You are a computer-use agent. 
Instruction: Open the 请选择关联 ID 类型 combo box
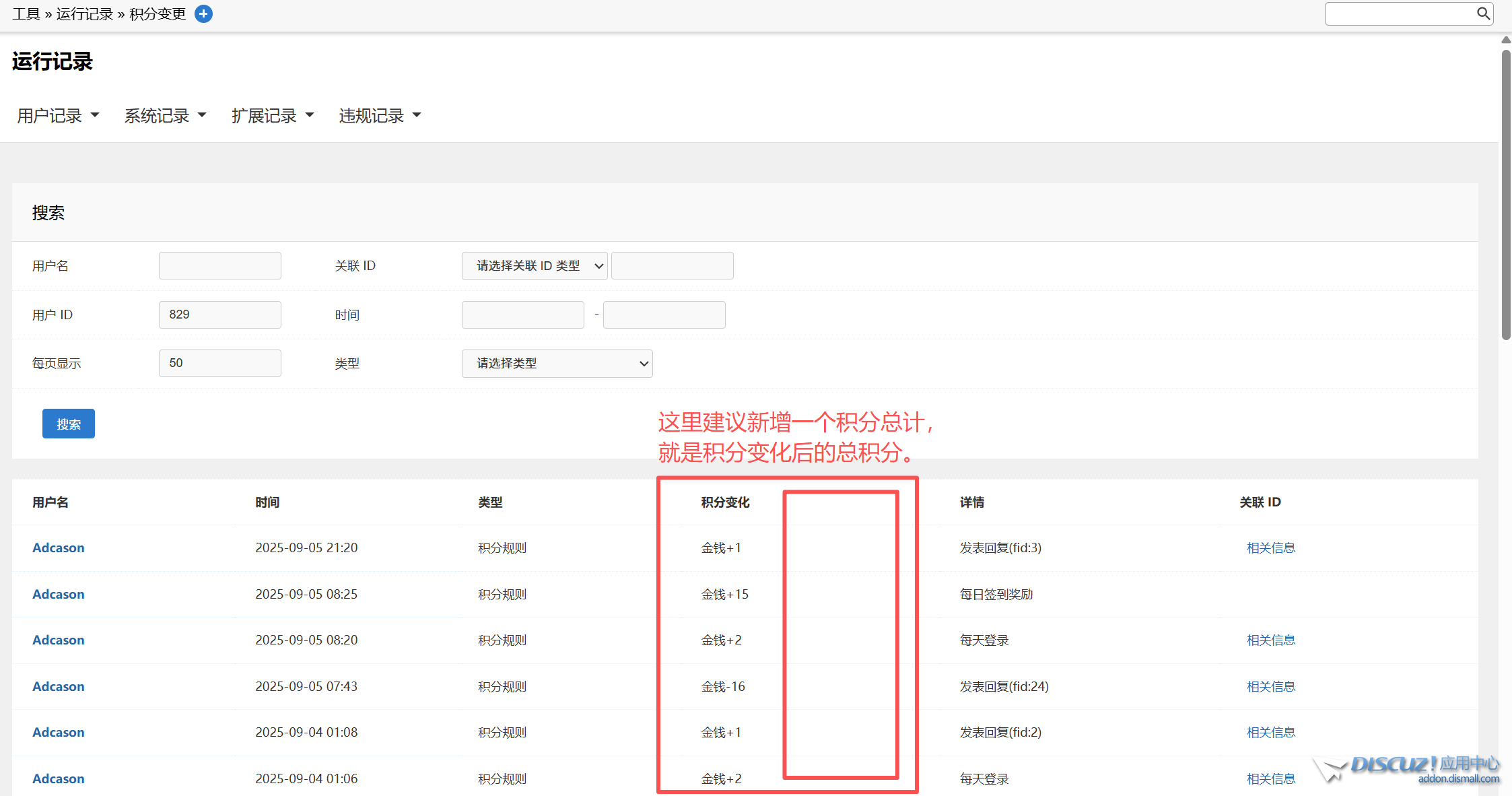535,266
